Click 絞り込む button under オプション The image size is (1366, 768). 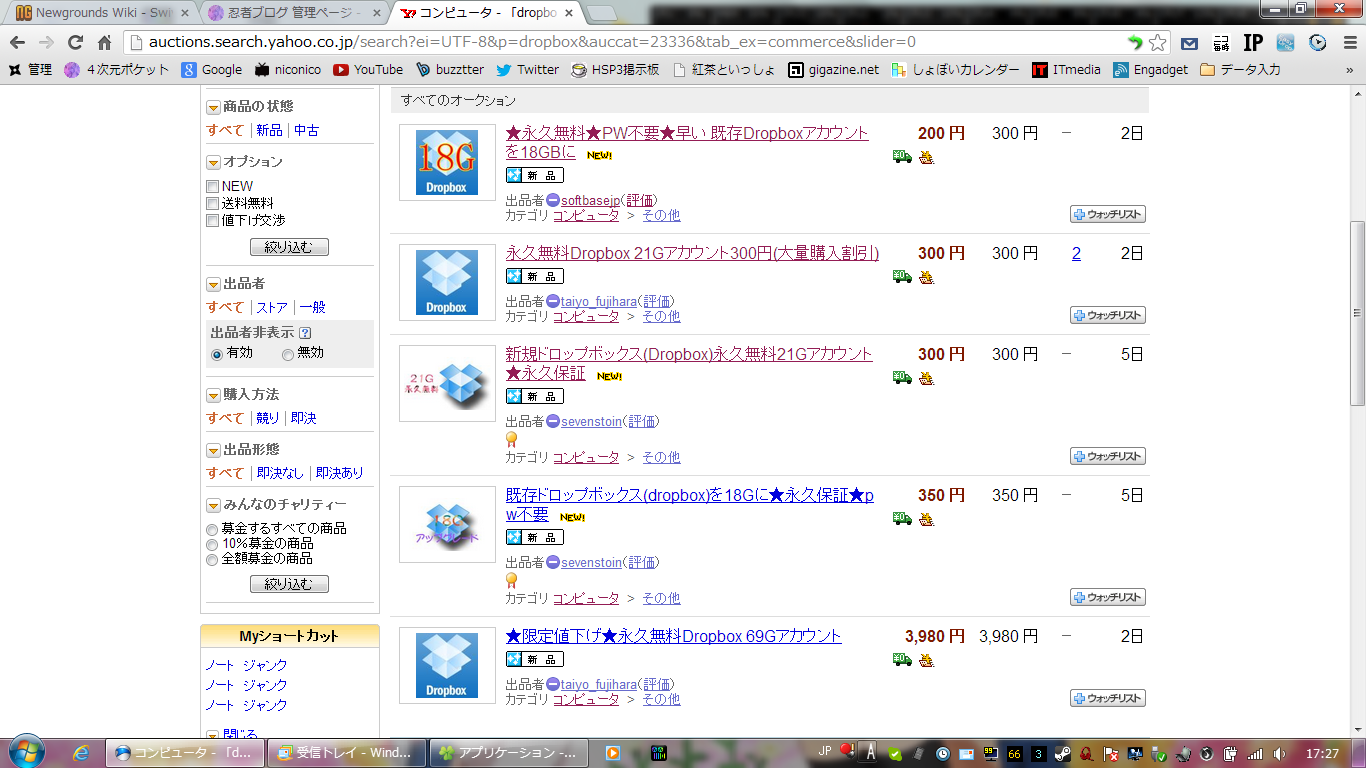(x=289, y=247)
